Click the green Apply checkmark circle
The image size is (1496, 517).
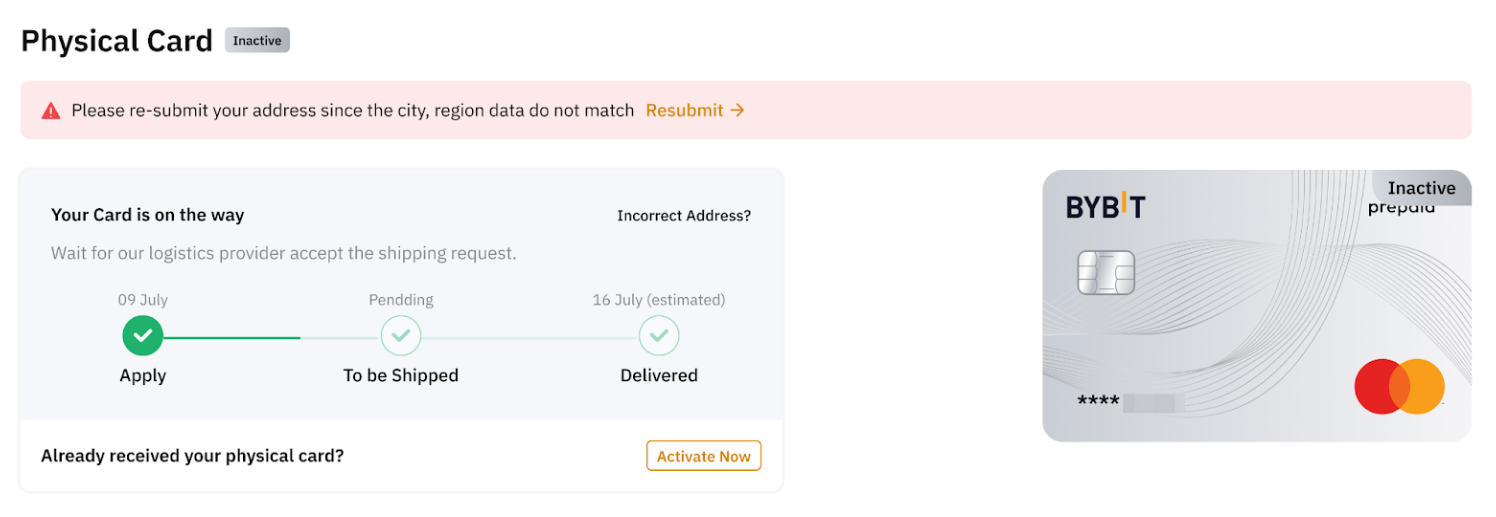point(143,336)
